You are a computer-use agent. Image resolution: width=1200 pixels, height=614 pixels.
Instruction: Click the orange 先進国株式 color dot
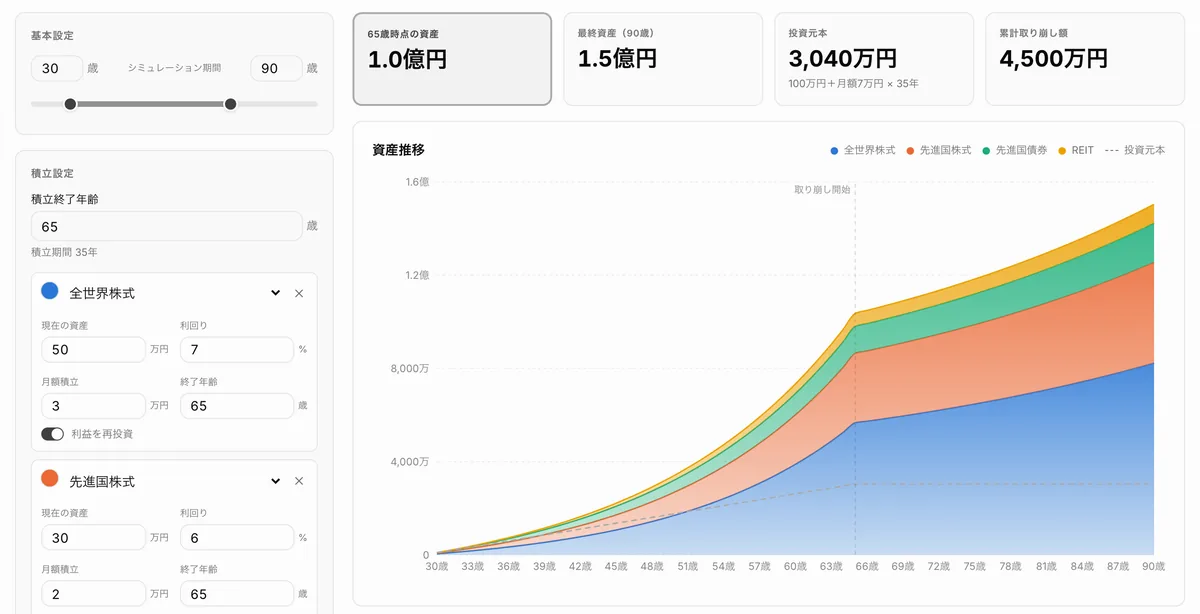[x=49, y=479]
